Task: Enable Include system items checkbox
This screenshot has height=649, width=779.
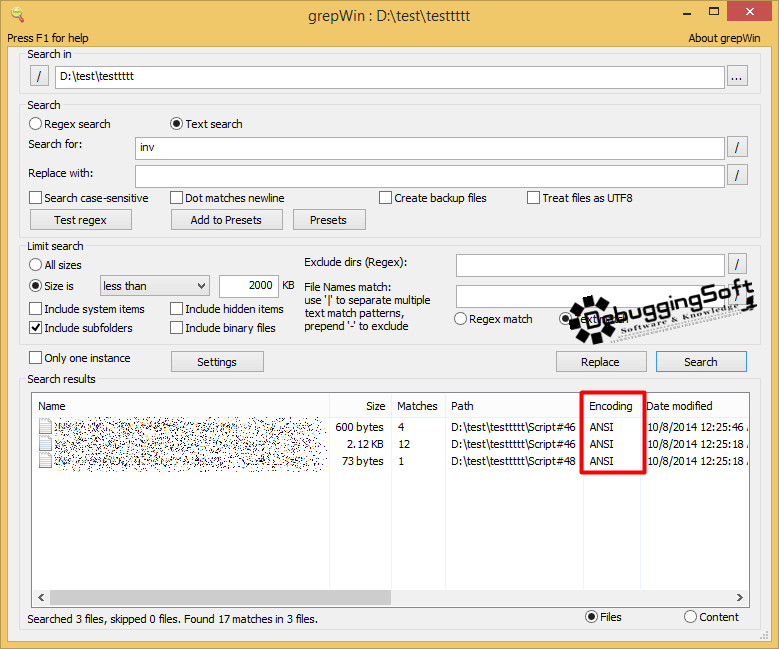Action: pos(35,309)
